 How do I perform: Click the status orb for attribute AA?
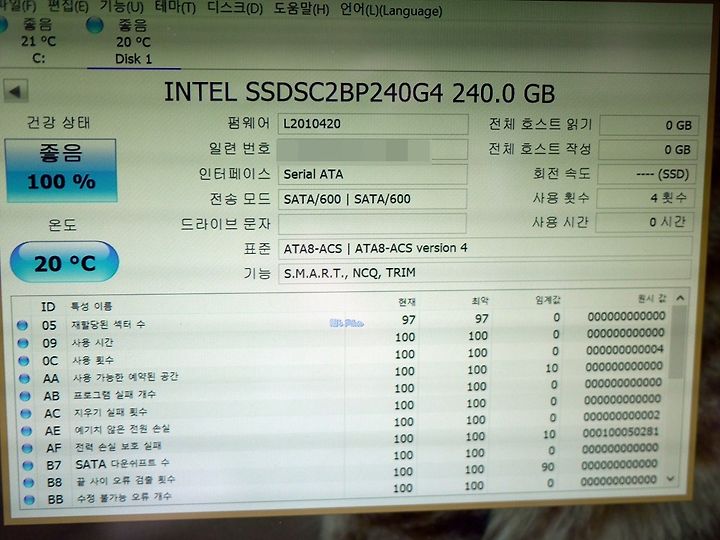[25, 378]
